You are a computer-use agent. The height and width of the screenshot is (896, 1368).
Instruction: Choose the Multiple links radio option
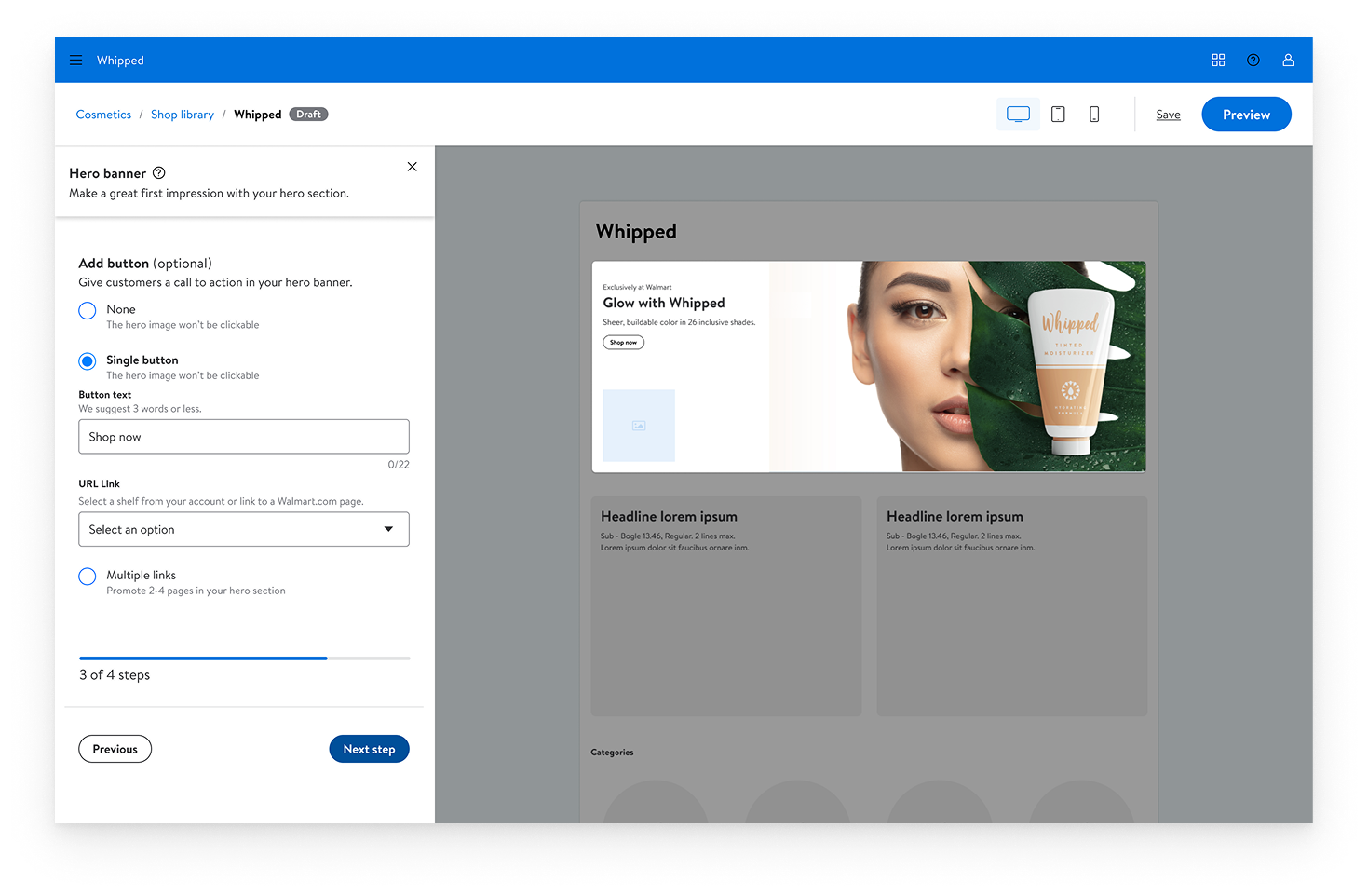pos(88,577)
